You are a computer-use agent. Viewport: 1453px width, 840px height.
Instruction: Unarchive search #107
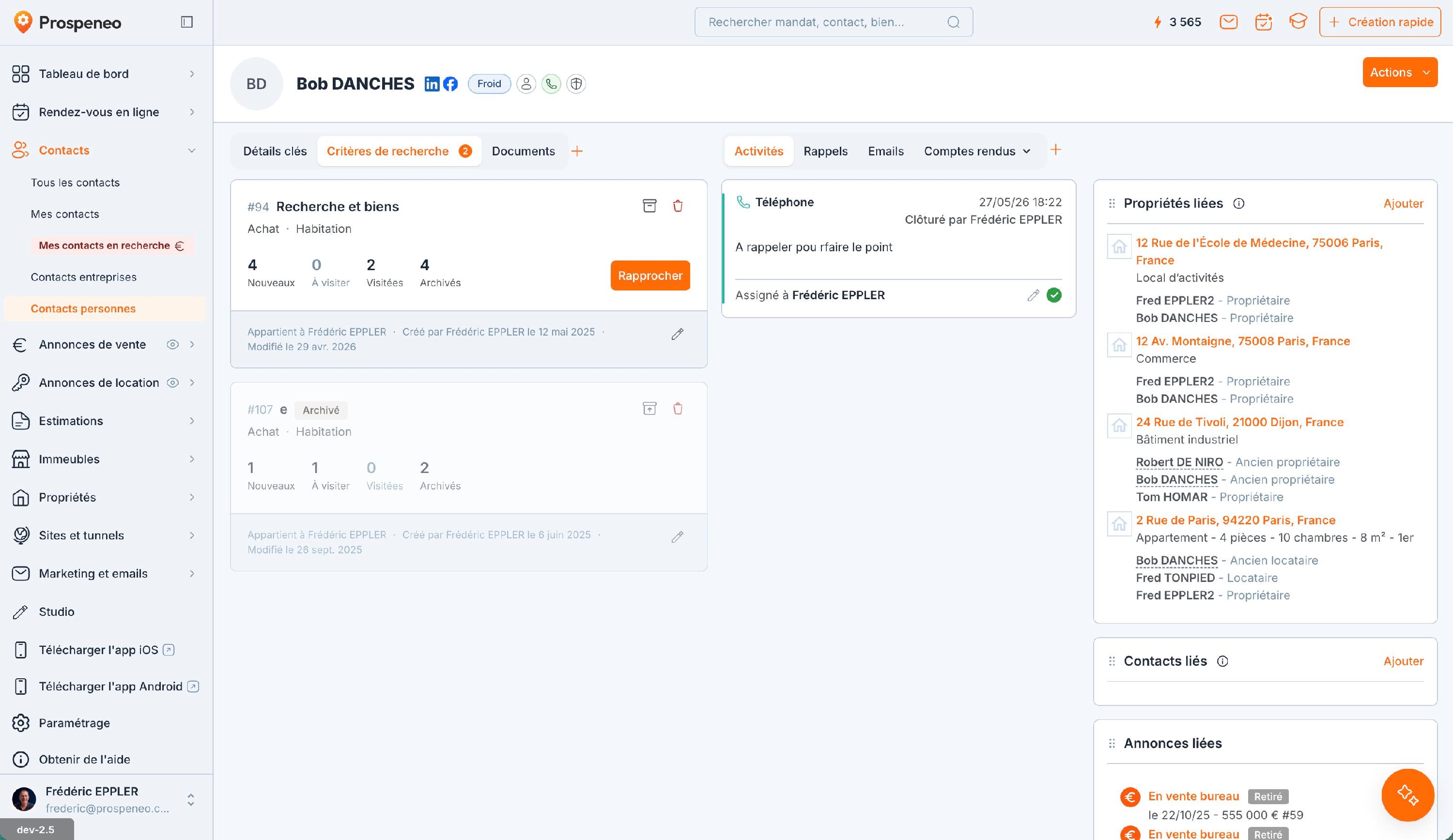click(649, 409)
